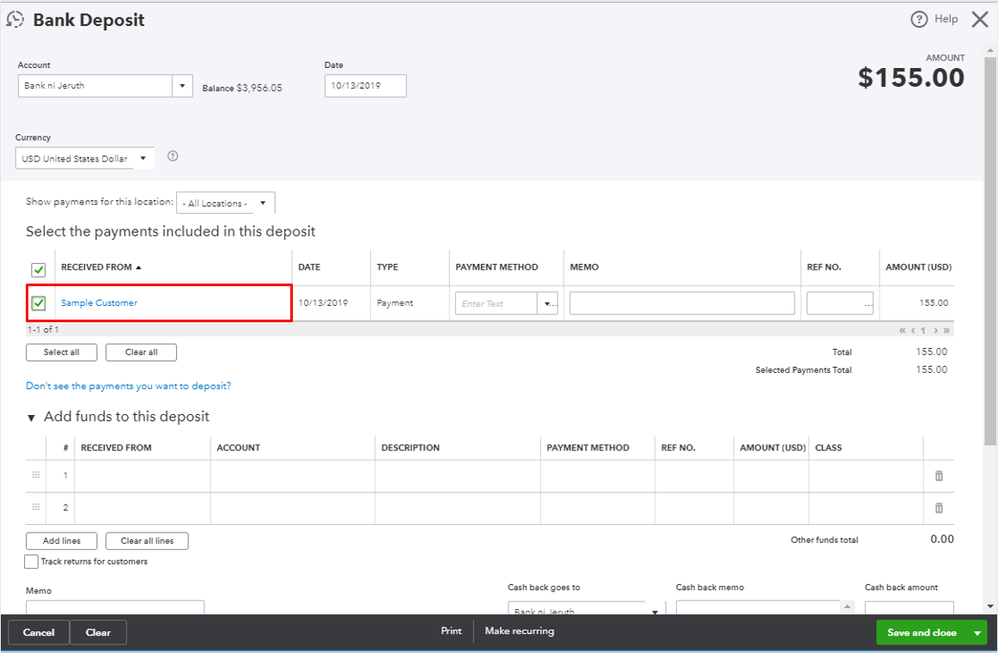Screen dimensions: 998x653
Task: Uncheck the Sample Customer payment checkbox
Action: [x=39, y=303]
